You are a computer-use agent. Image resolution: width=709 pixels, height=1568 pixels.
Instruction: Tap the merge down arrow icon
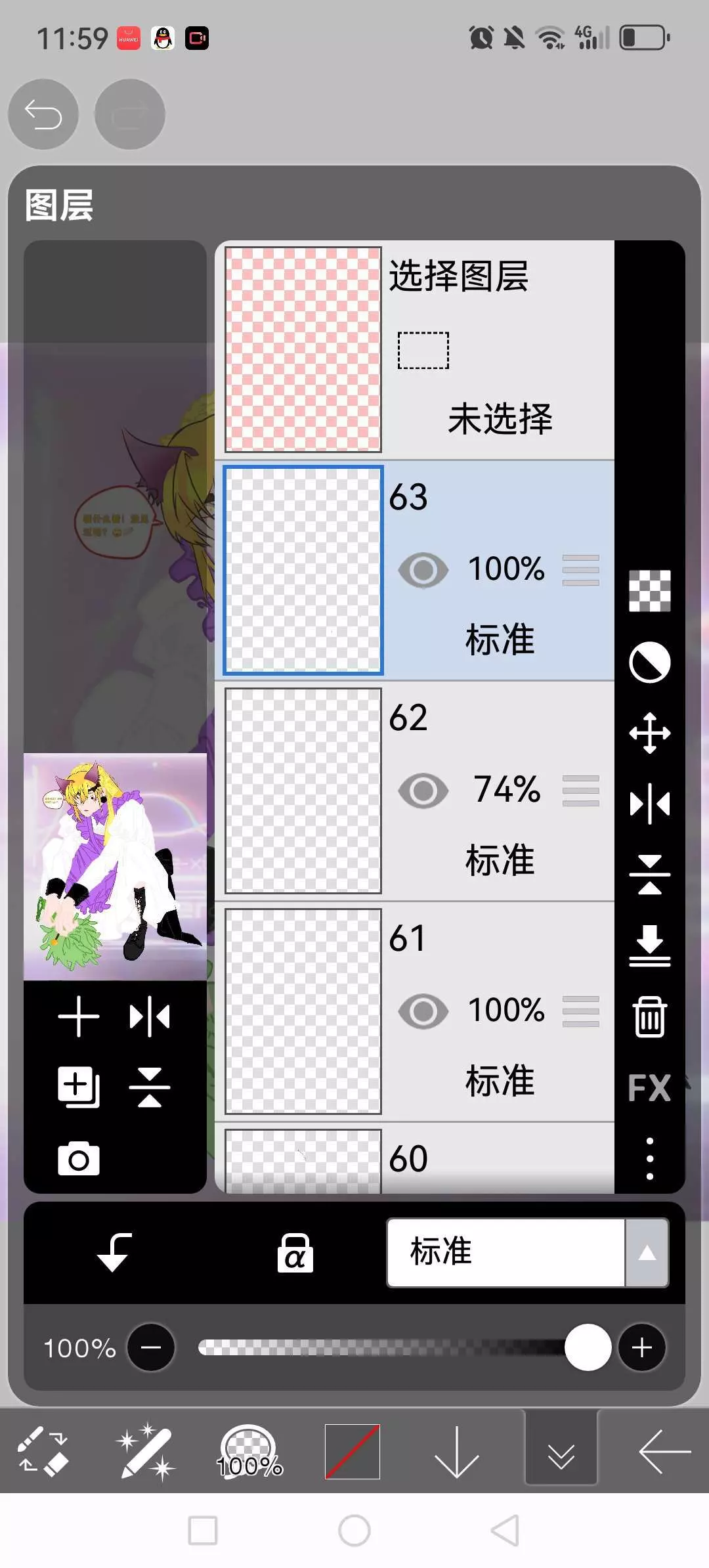649,946
